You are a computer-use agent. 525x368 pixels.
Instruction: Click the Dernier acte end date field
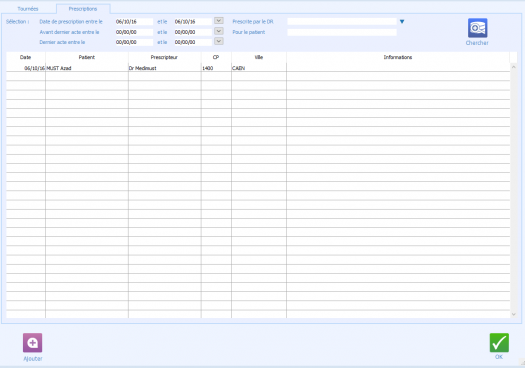point(193,42)
